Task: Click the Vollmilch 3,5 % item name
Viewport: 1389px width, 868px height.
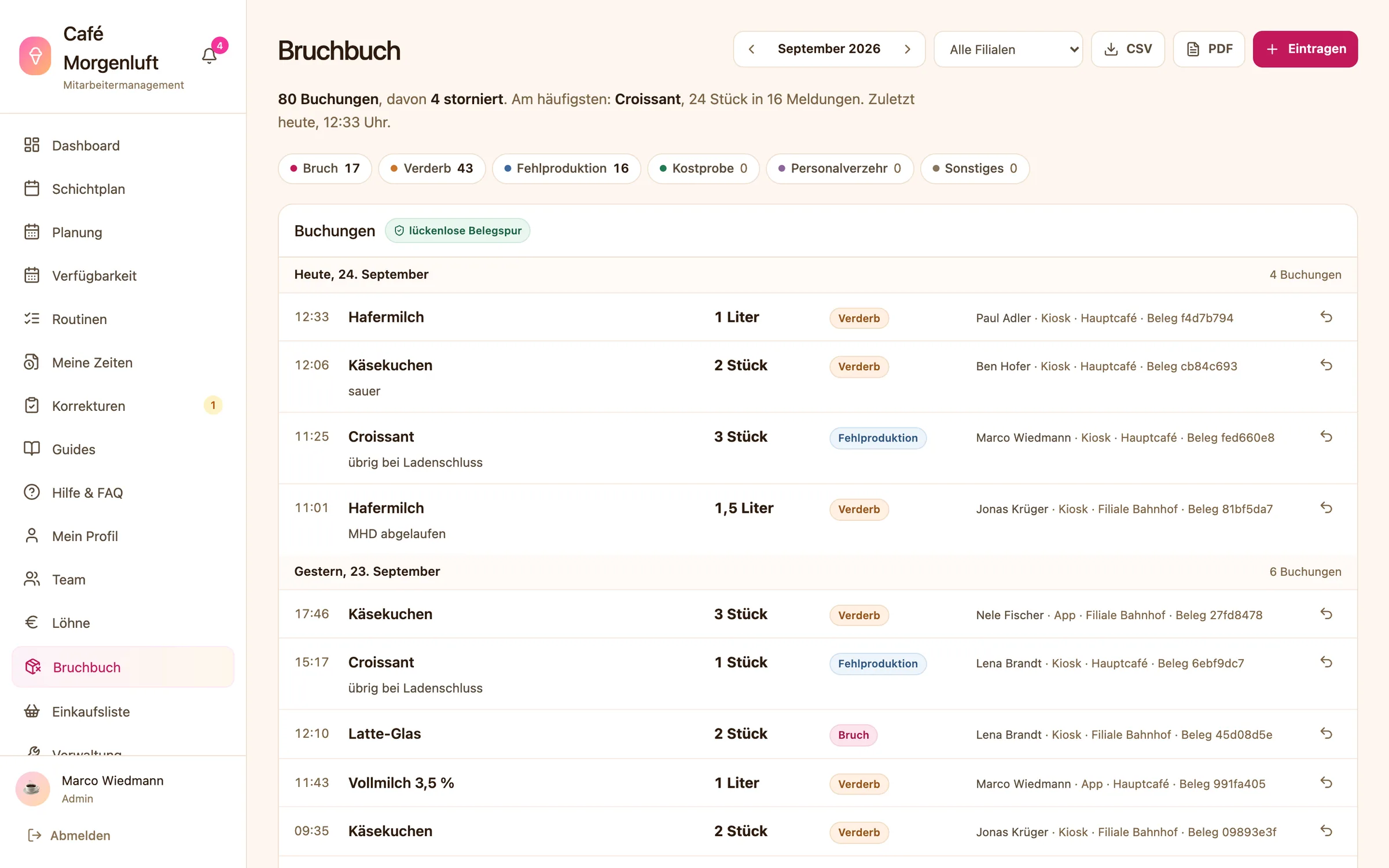Action: coord(401,782)
